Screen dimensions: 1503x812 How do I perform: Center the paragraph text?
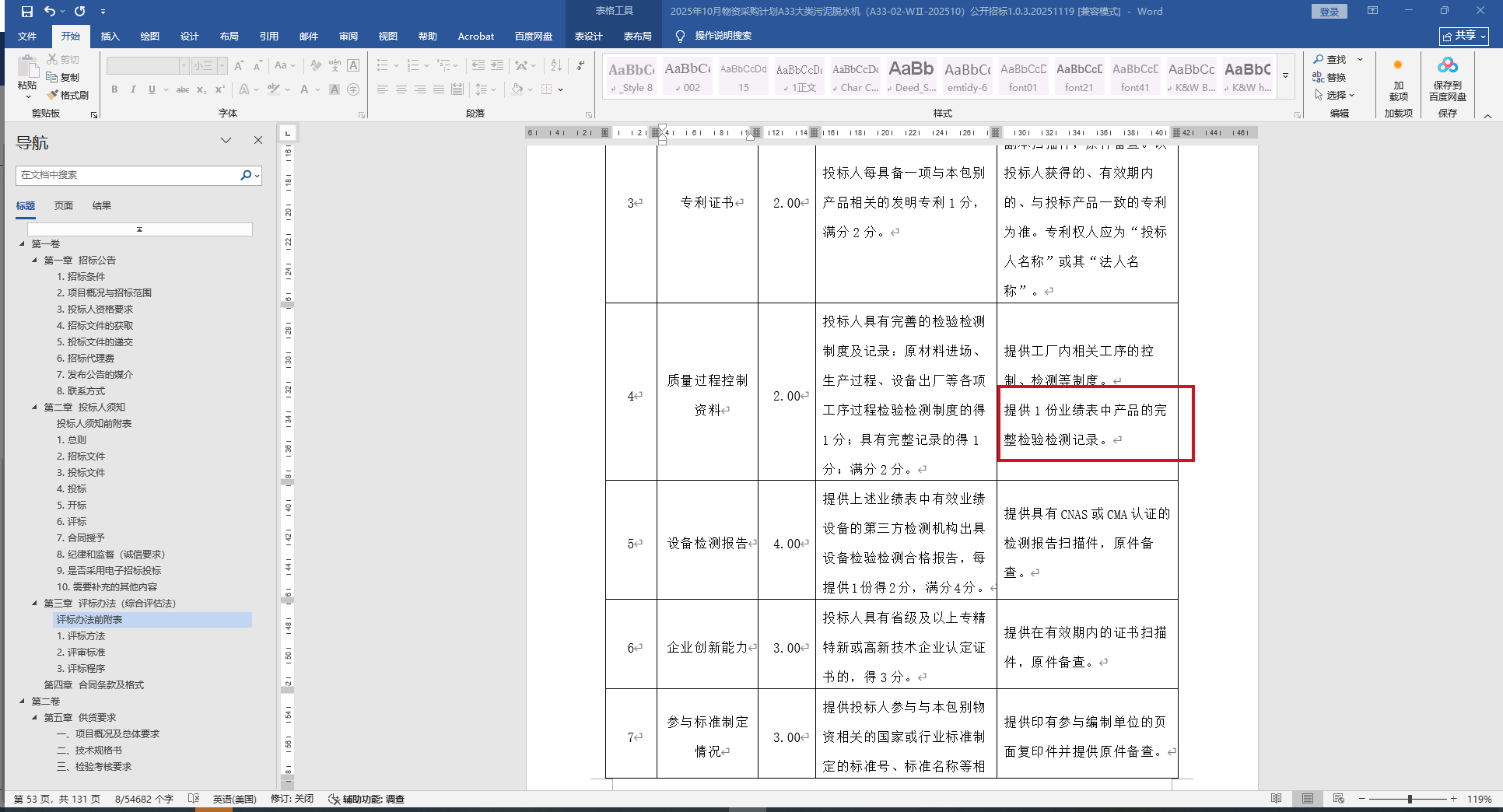tap(401, 89)
